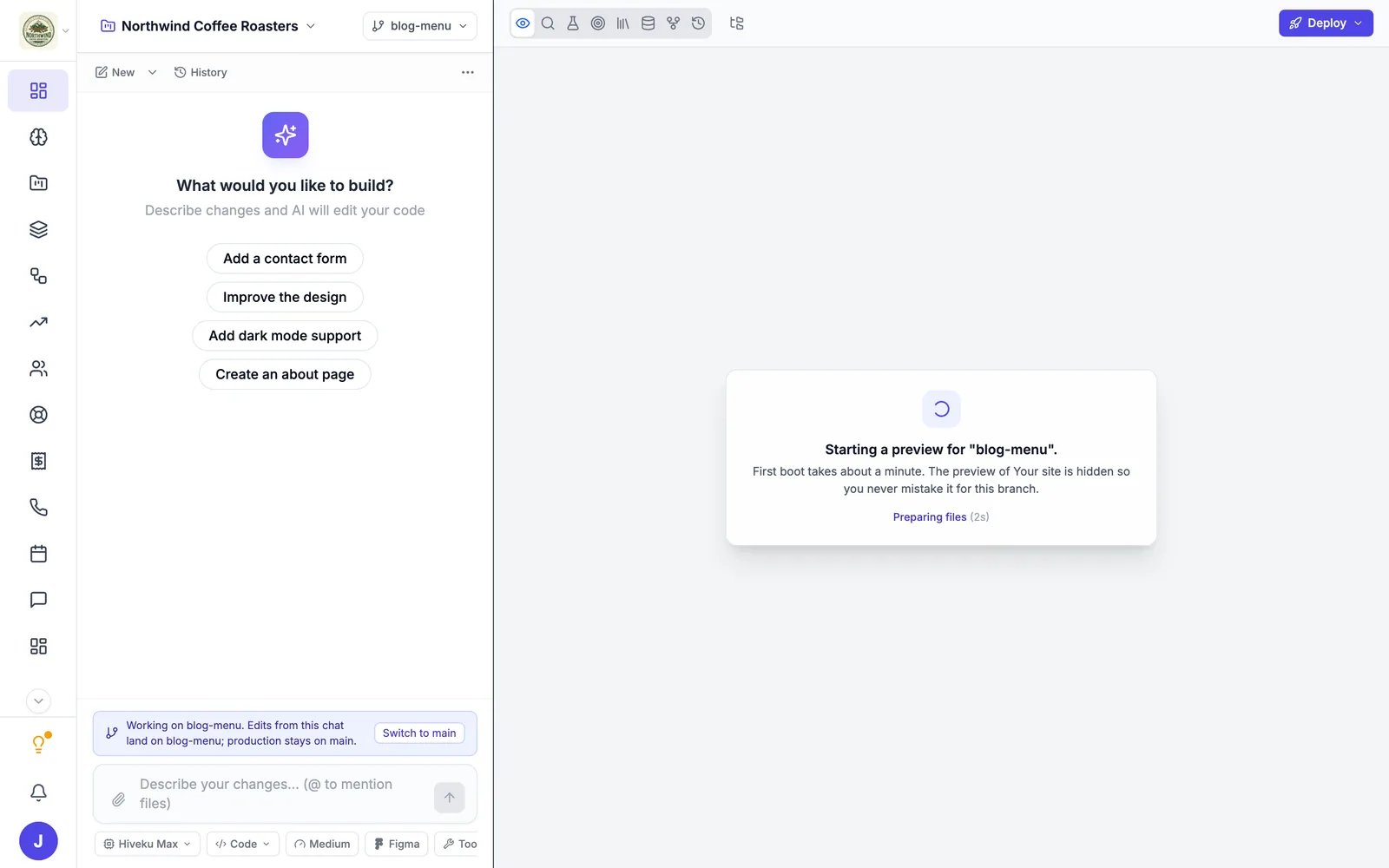Viewport: 1389px width, 868px height.
Task: Choose the Create an about page suggestion
Action: click(x=285, y=374)
